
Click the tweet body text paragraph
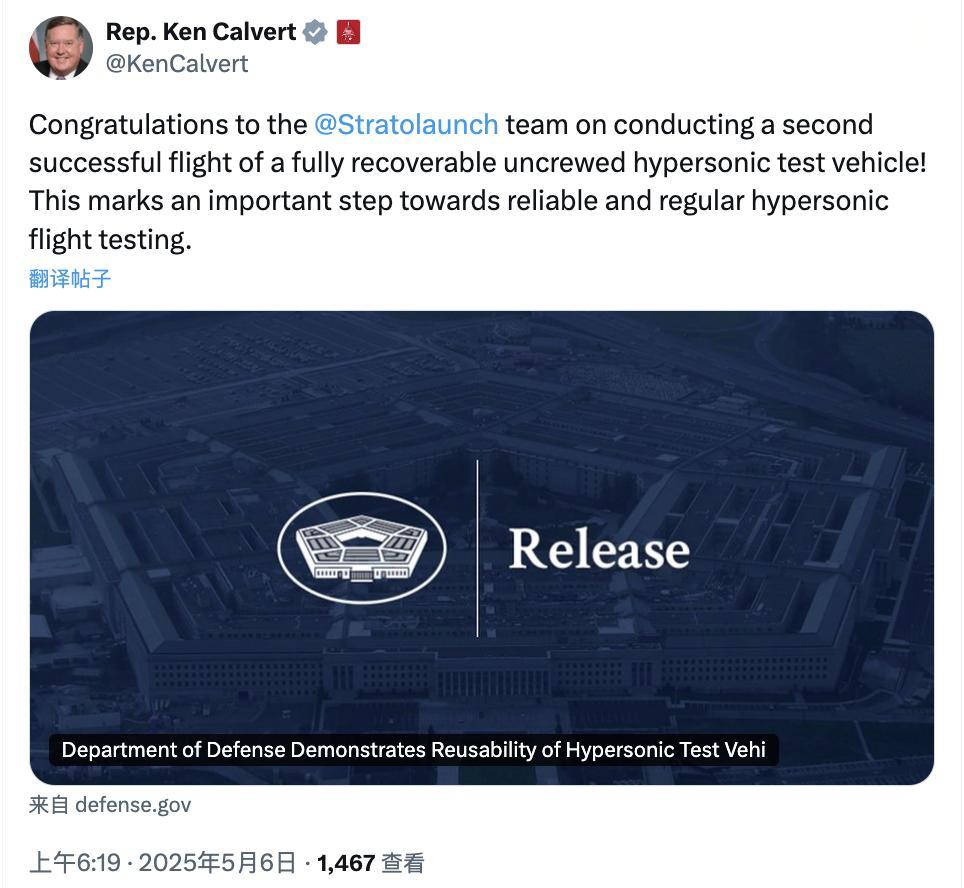point(478,182)
